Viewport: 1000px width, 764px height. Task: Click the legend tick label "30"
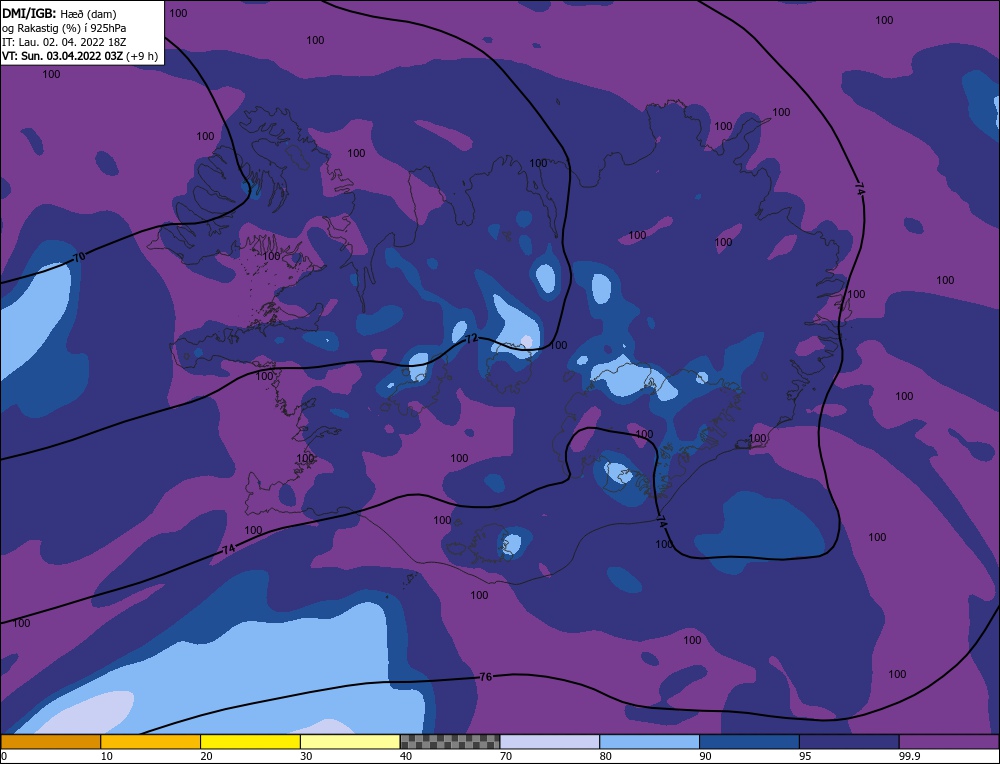(x=306, y=756)
